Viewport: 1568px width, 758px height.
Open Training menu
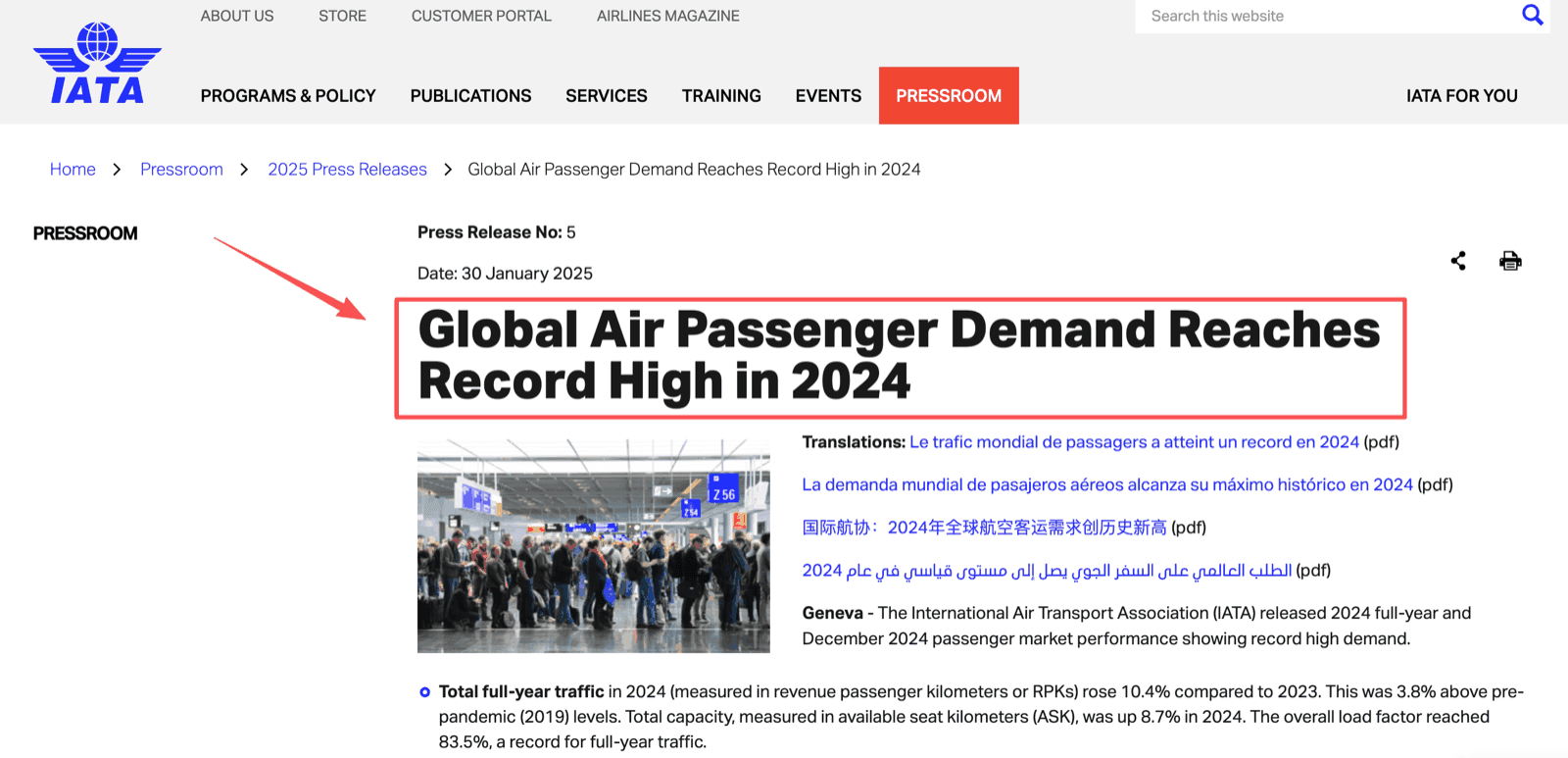721,96
